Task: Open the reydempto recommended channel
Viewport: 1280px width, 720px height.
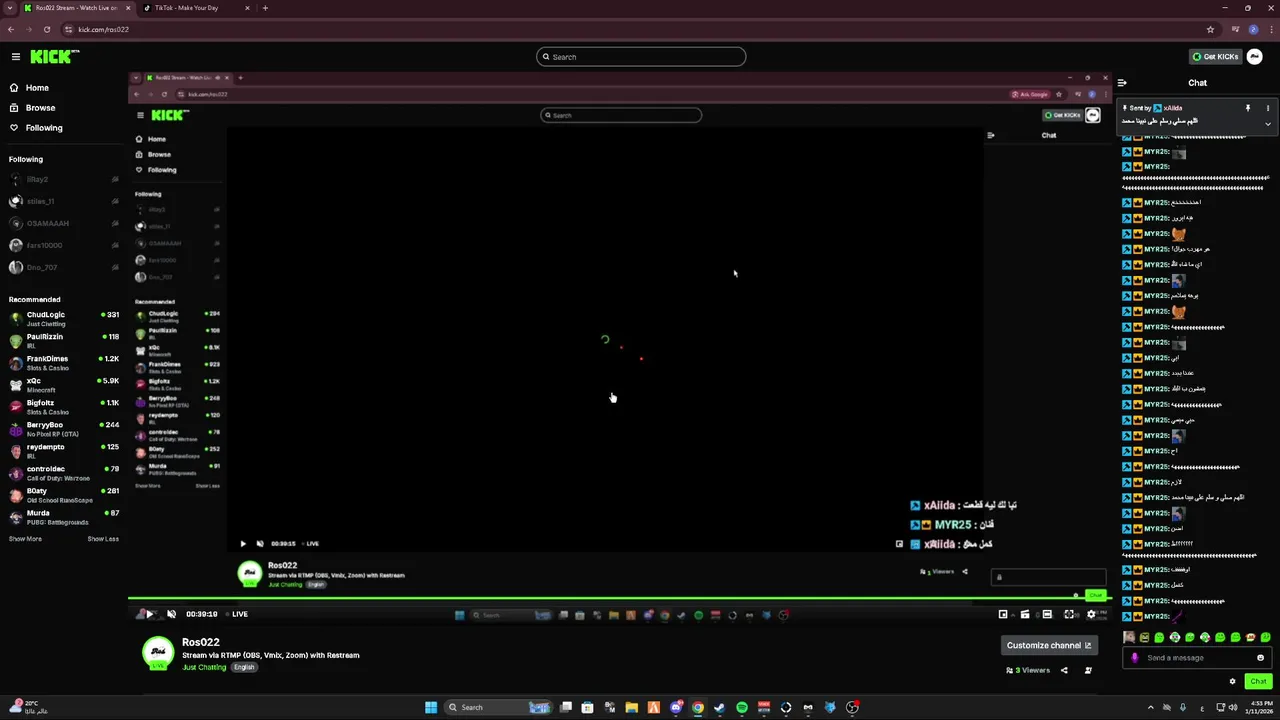Action: [64, 451]
